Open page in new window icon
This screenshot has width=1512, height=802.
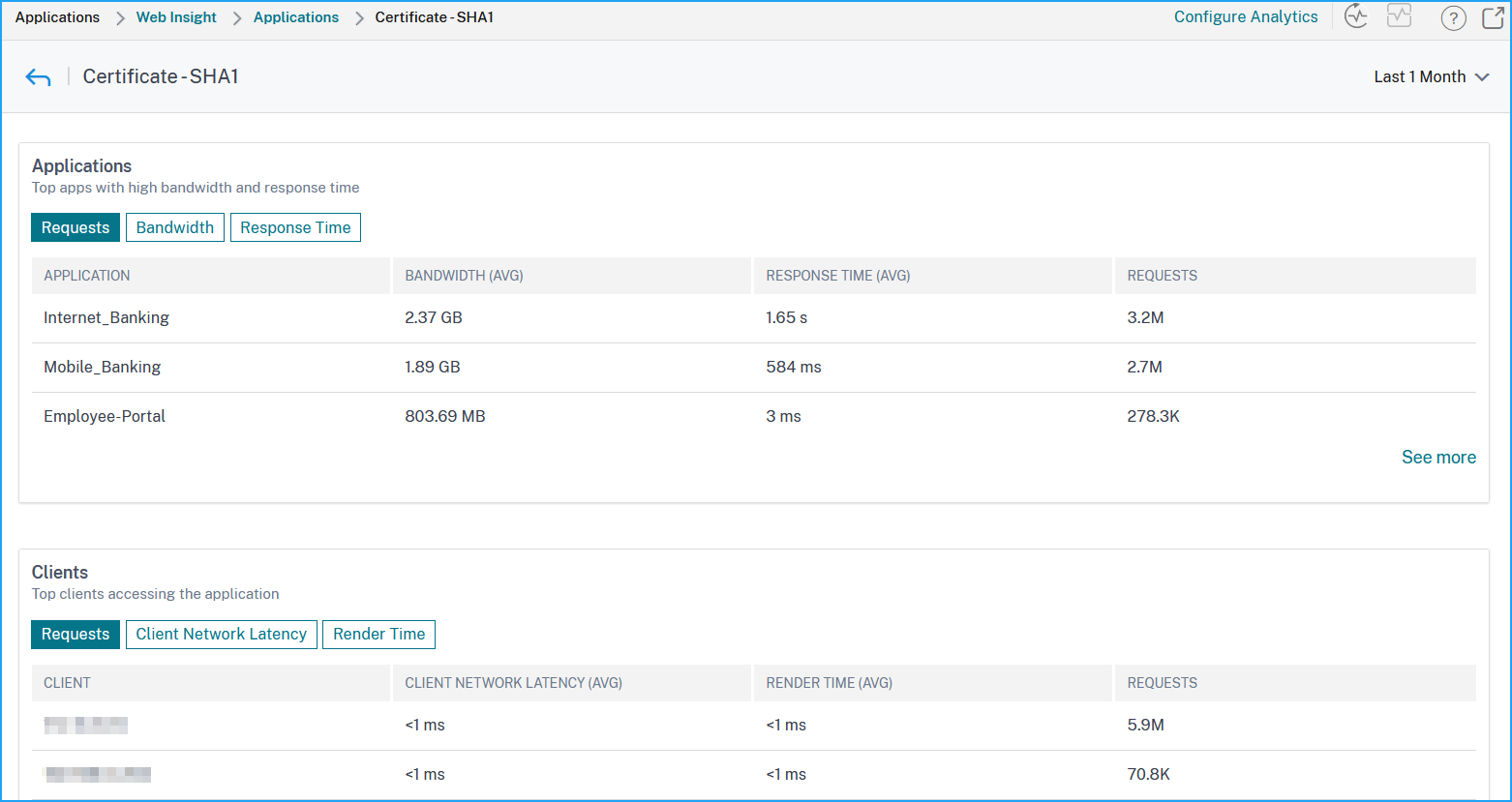tap(1494, 17)
